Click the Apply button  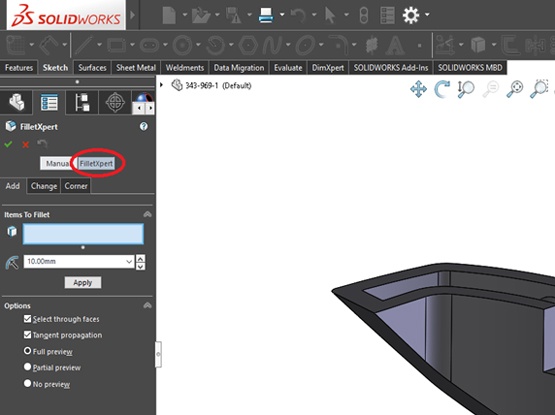83,283
